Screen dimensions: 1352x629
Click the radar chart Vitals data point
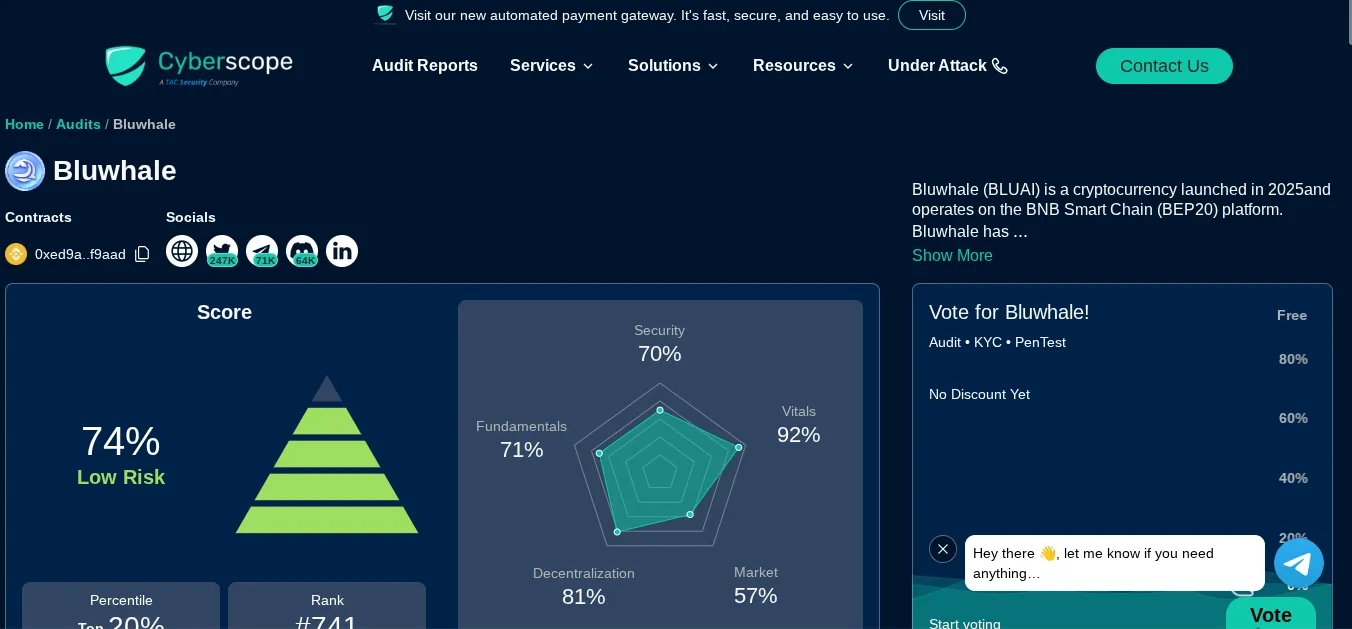point(739,447)
